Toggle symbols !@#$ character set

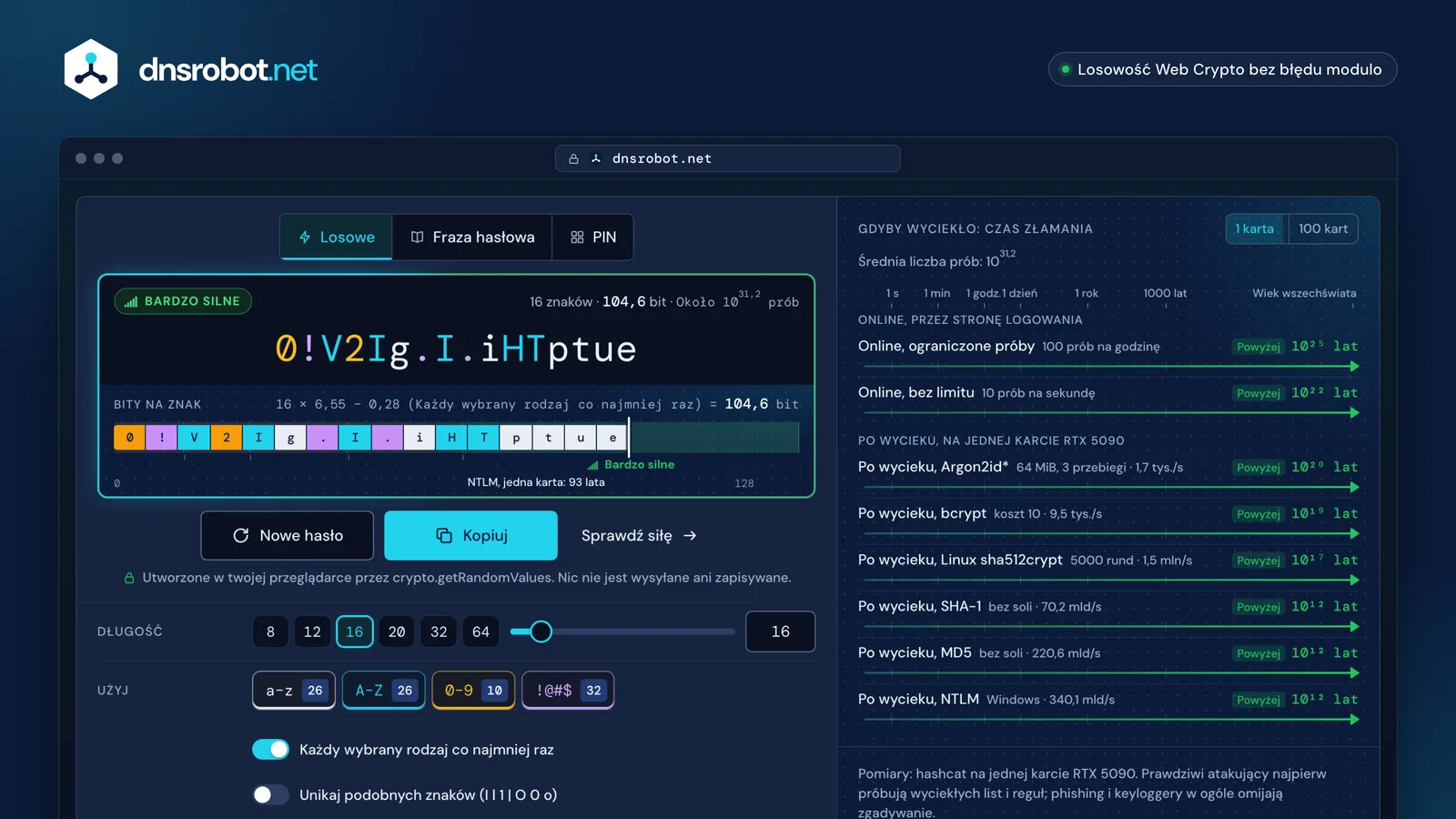pos(568,690)
